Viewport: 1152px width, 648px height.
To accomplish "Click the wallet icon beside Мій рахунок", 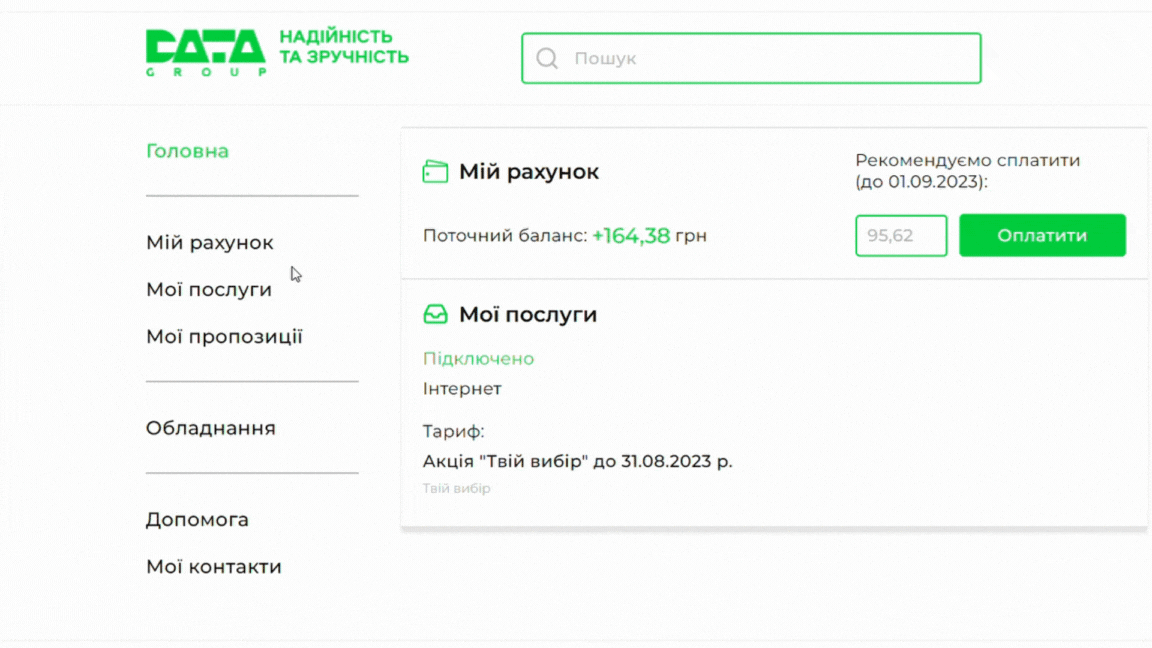I will pos(435,172).
